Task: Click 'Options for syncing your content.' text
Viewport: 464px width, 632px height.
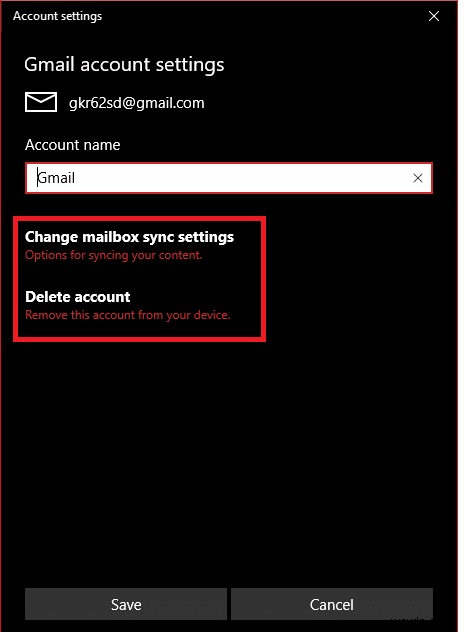Action: click(x=113, y=255)
